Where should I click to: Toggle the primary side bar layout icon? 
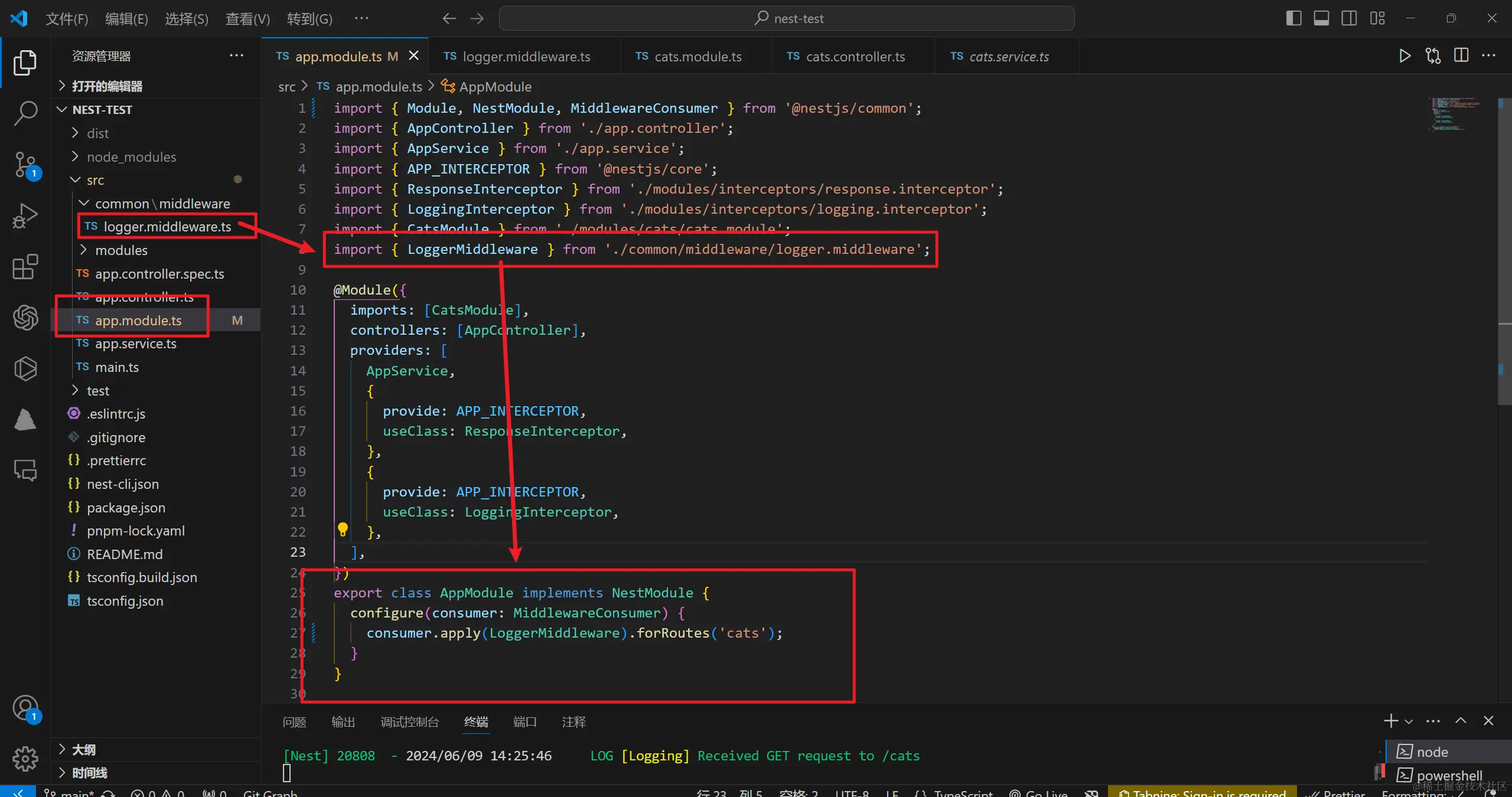coord(1293,18)
